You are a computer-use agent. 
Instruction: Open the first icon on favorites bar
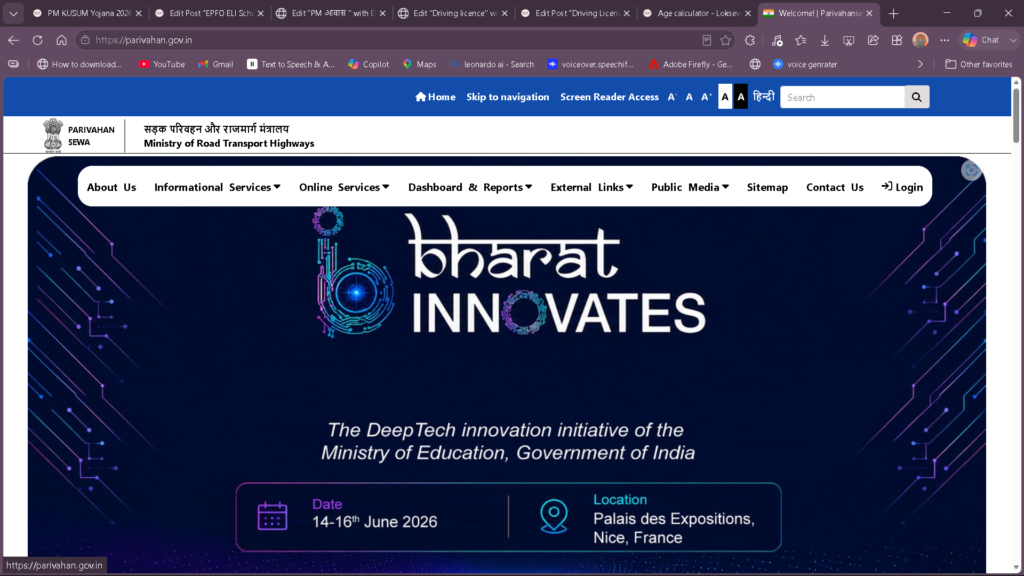[13, 64]
